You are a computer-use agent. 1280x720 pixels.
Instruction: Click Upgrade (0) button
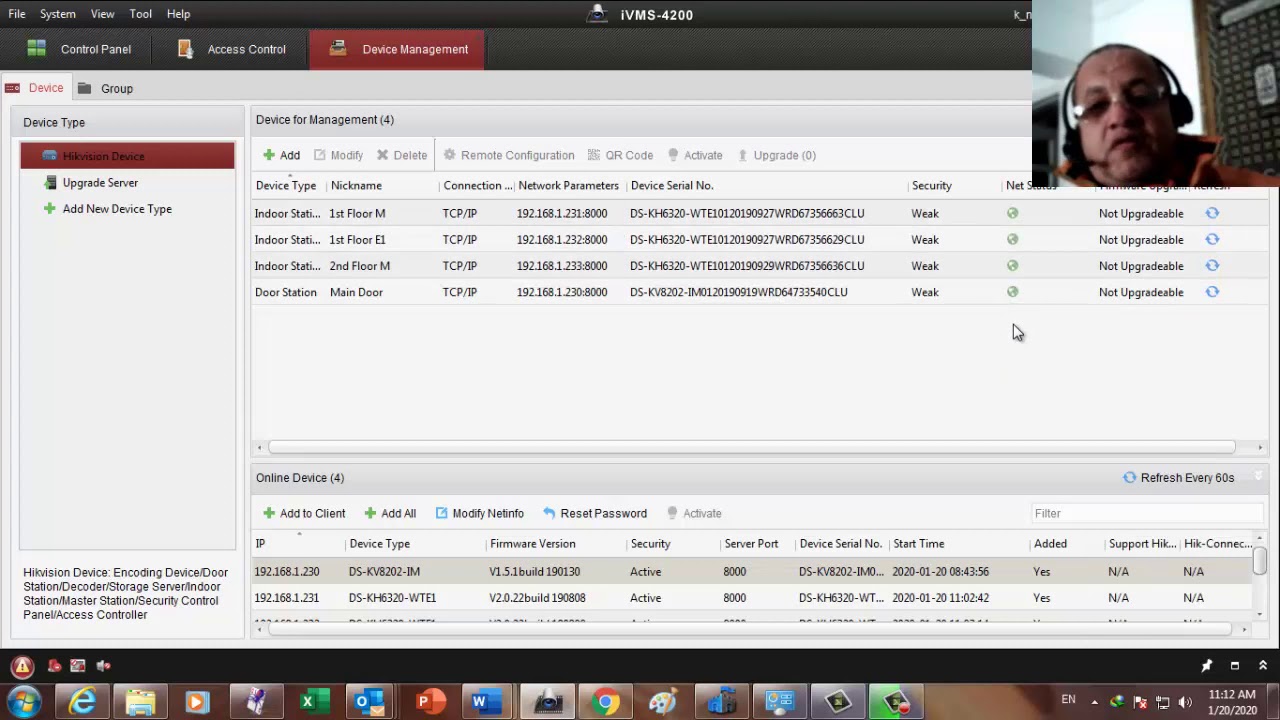point(777,155)
